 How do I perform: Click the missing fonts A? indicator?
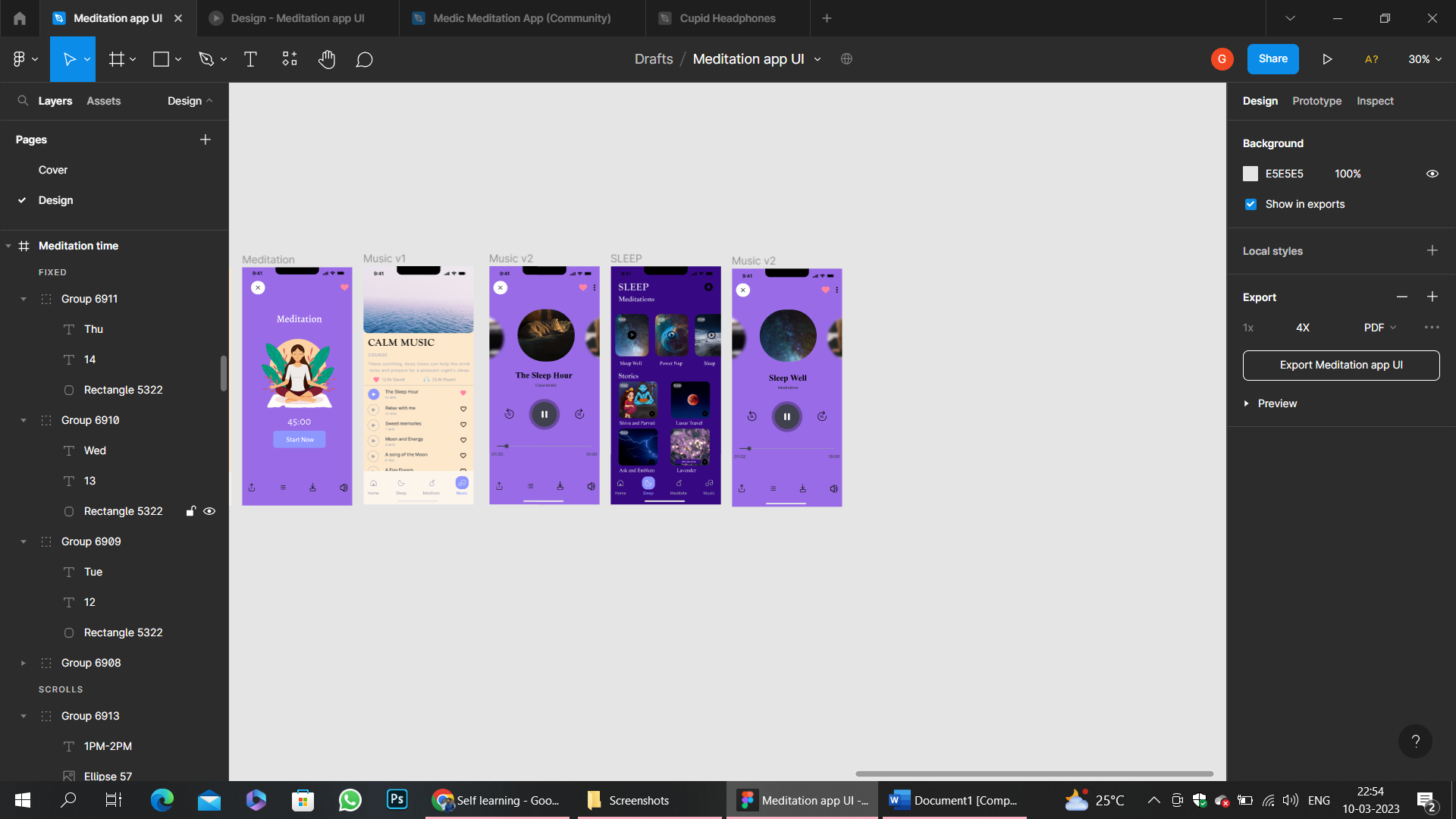1371,59
